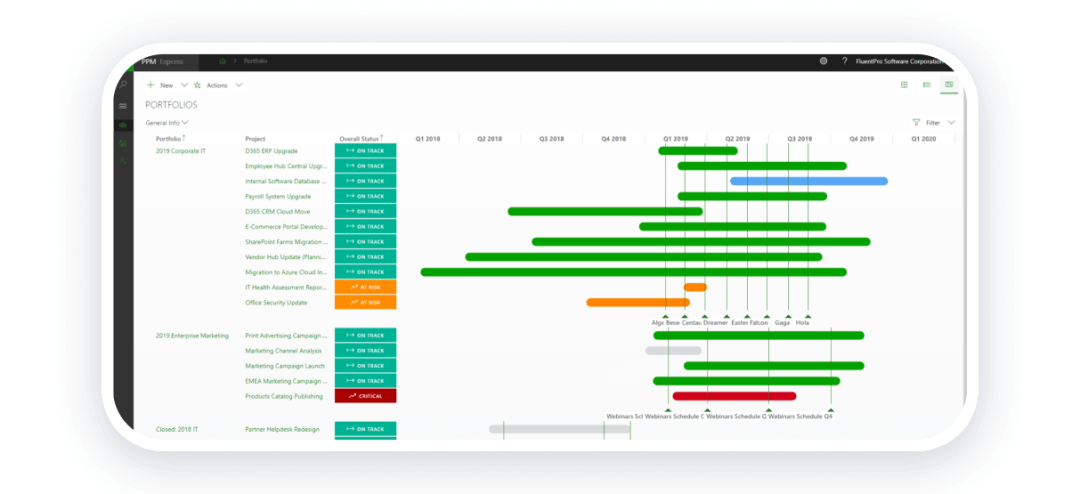Open the Vendor Hub Update project
1080x494 pixels.
[x=286, y=257]
